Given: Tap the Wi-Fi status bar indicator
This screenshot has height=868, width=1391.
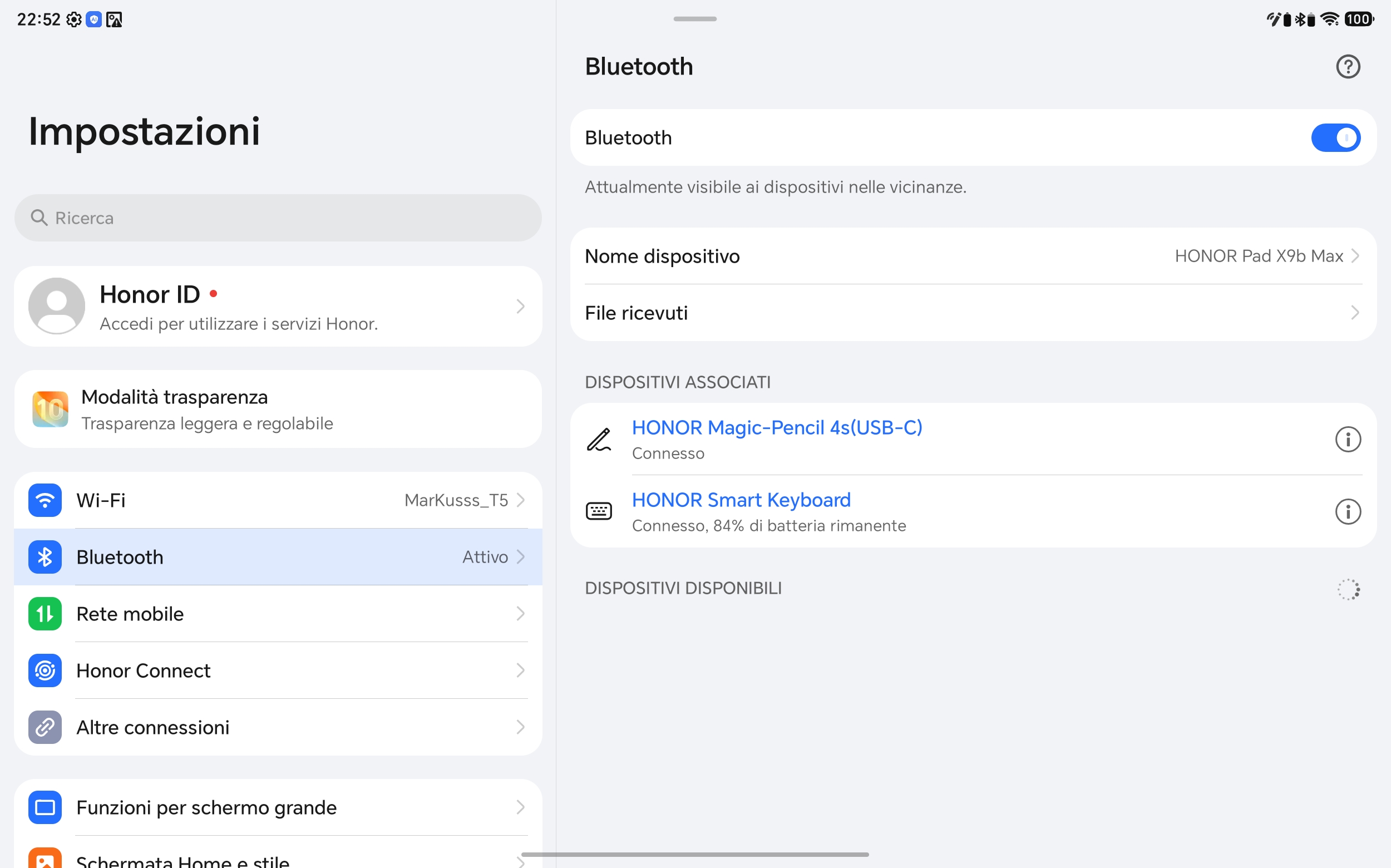Looking at the screenshot, I should [x=1330, y=19].
